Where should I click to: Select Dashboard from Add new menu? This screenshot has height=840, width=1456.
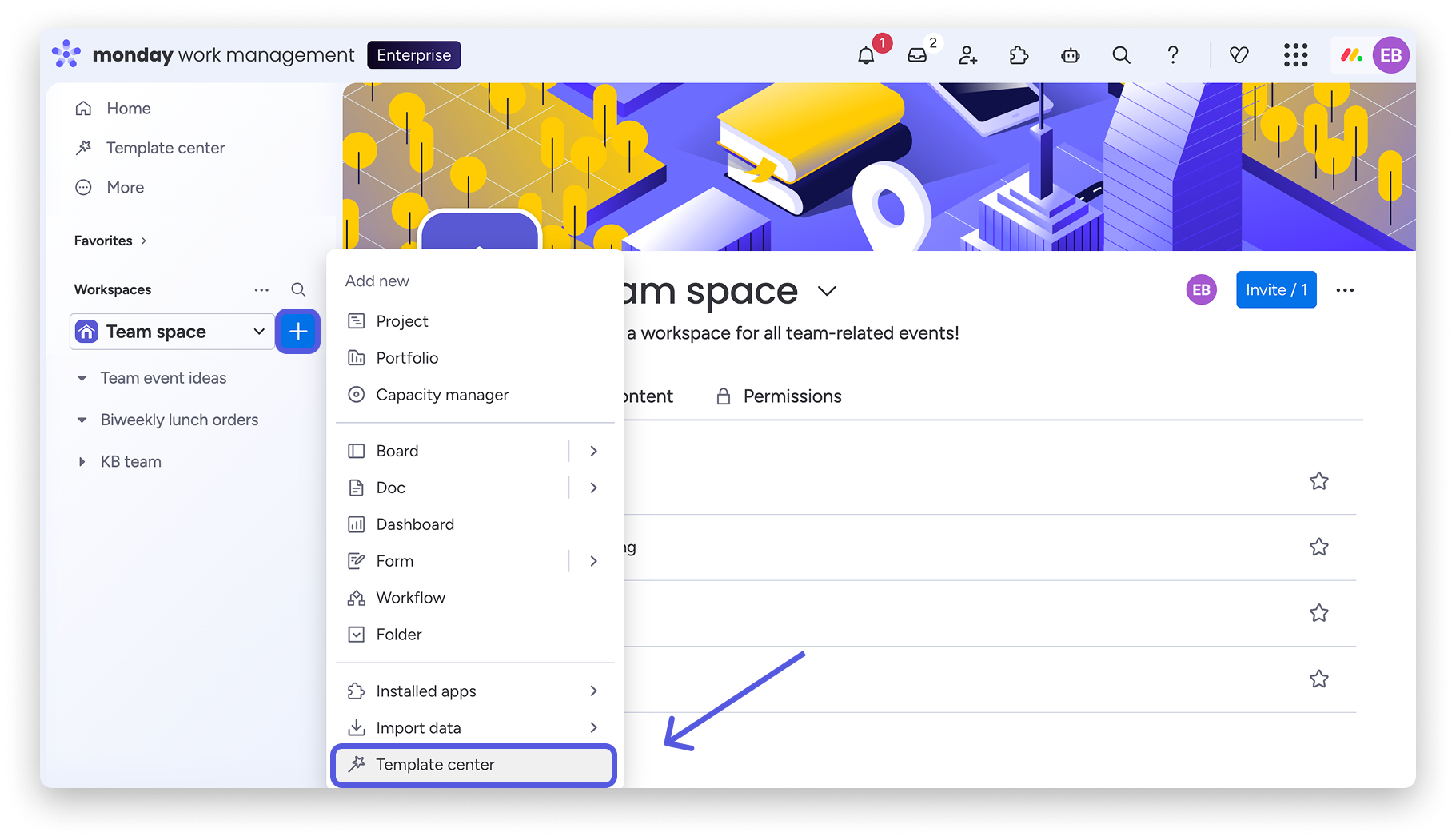pos(474,524)
